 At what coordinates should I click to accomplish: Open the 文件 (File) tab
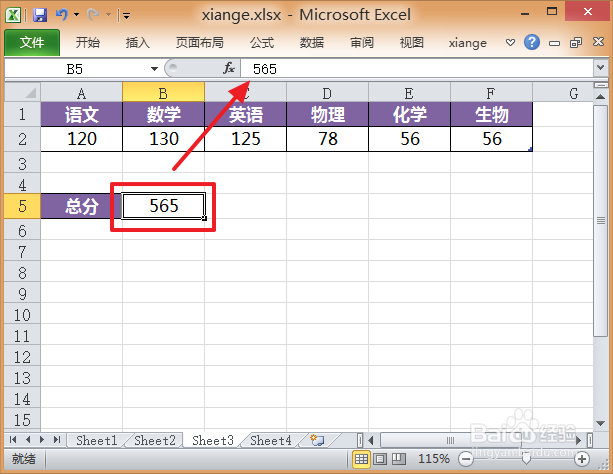32,42
